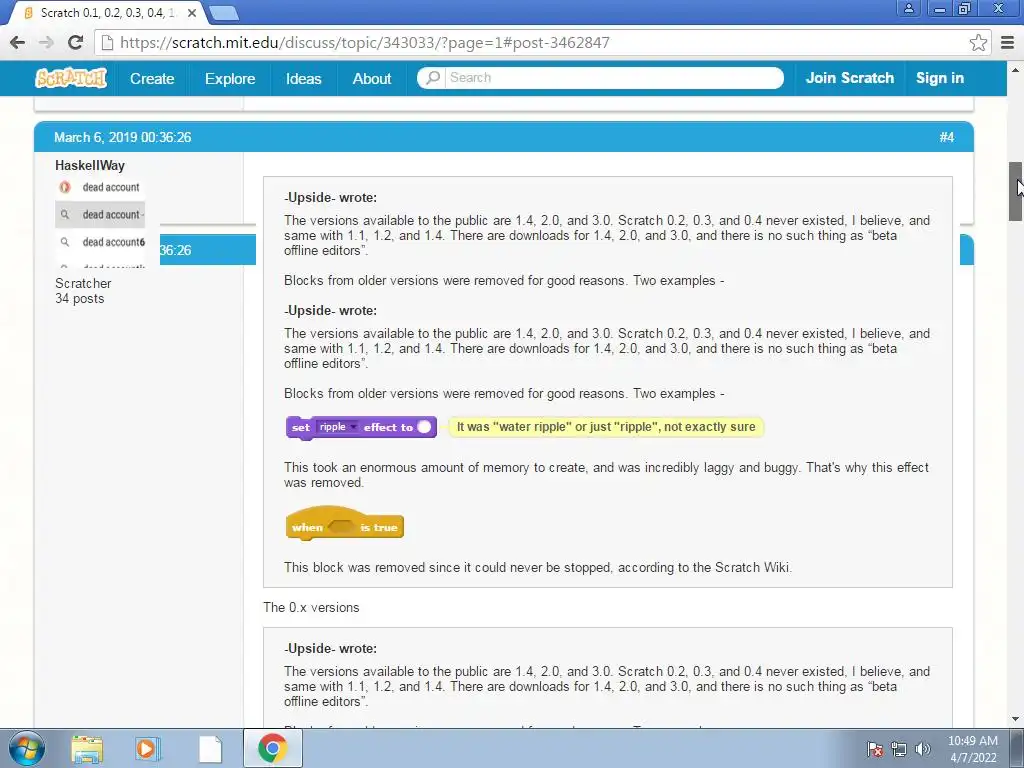1024x768 pixels.
Task: Click the yellow water ripple comment note
Action: (x=606, y=427)
